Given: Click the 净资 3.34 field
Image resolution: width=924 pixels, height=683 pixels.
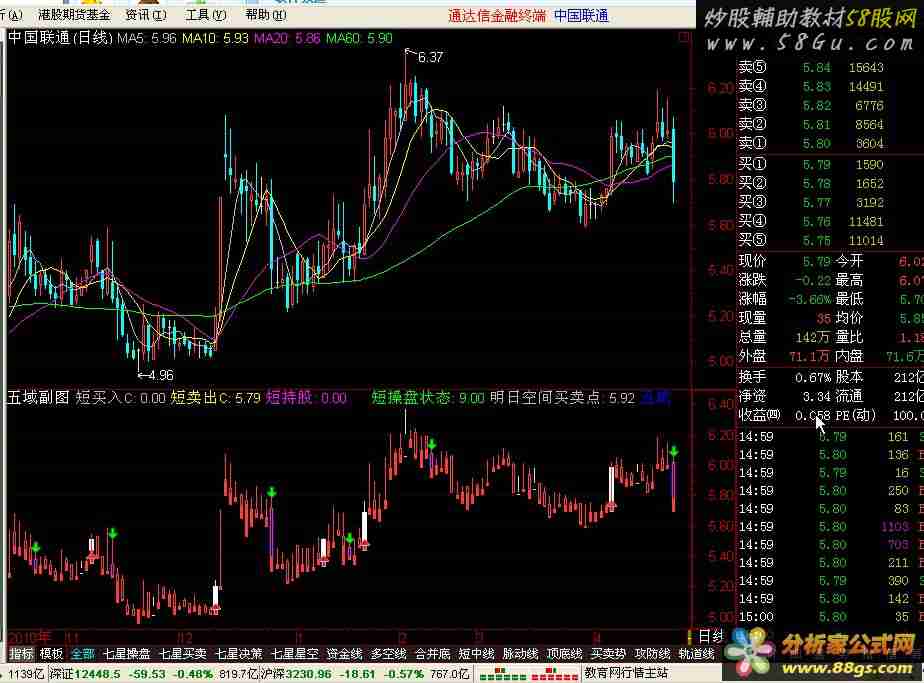Looking at the screenshot, I should [x=785, y=395].
